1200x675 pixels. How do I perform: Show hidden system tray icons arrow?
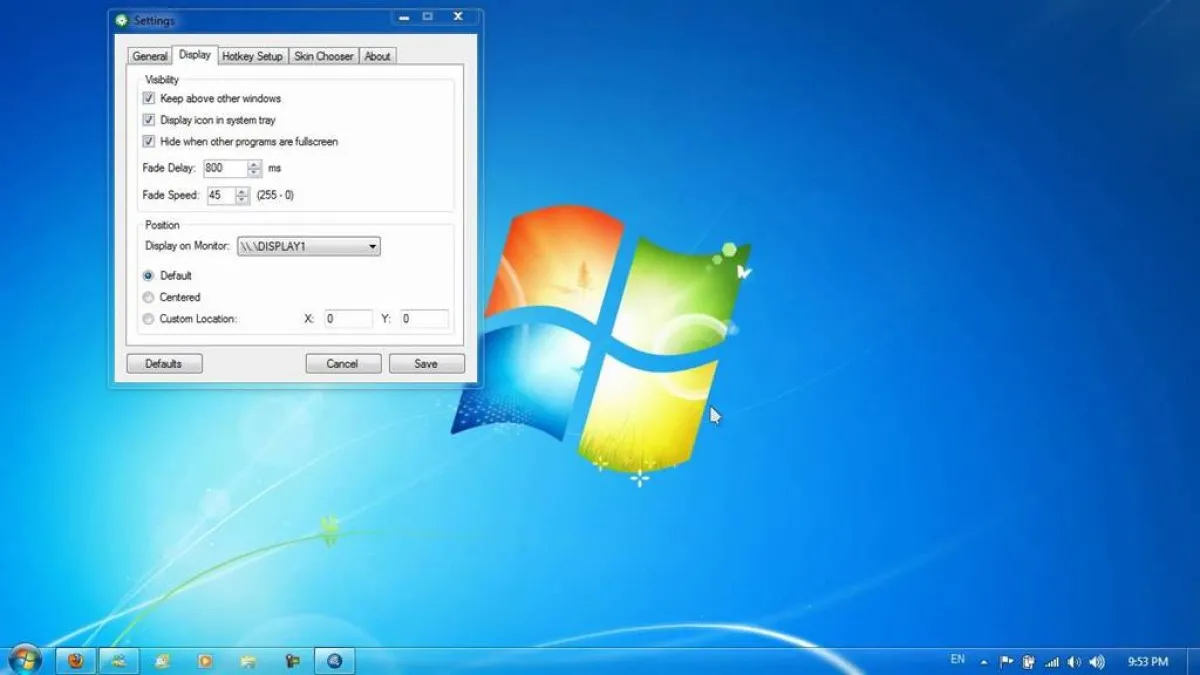pos(983,662)
